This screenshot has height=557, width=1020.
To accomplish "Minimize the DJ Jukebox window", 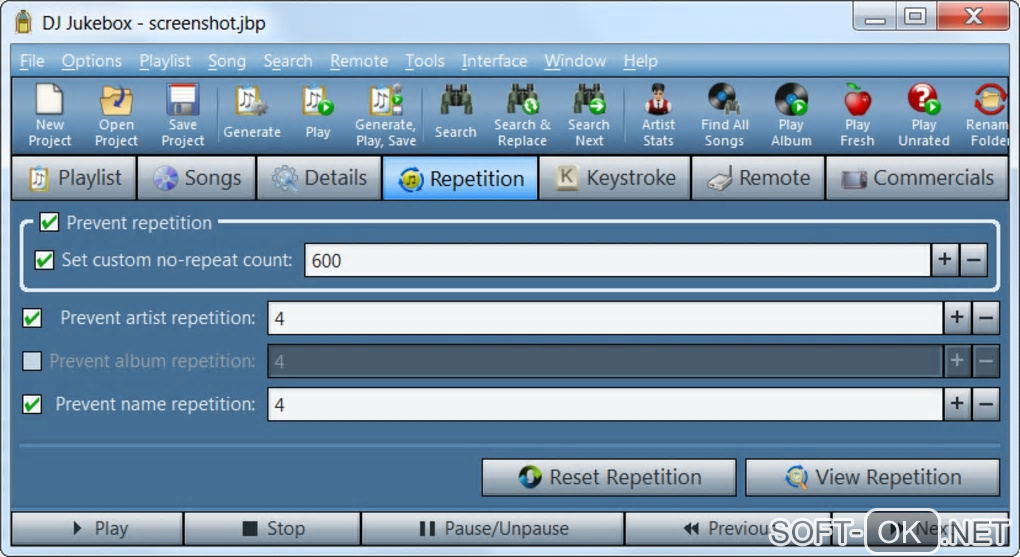I will pyautogui.click(x=875, y=17).
